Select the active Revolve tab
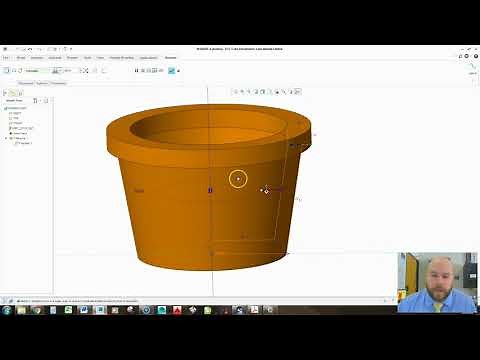Screen dimensions: 480x360 [x=170, y=58]
